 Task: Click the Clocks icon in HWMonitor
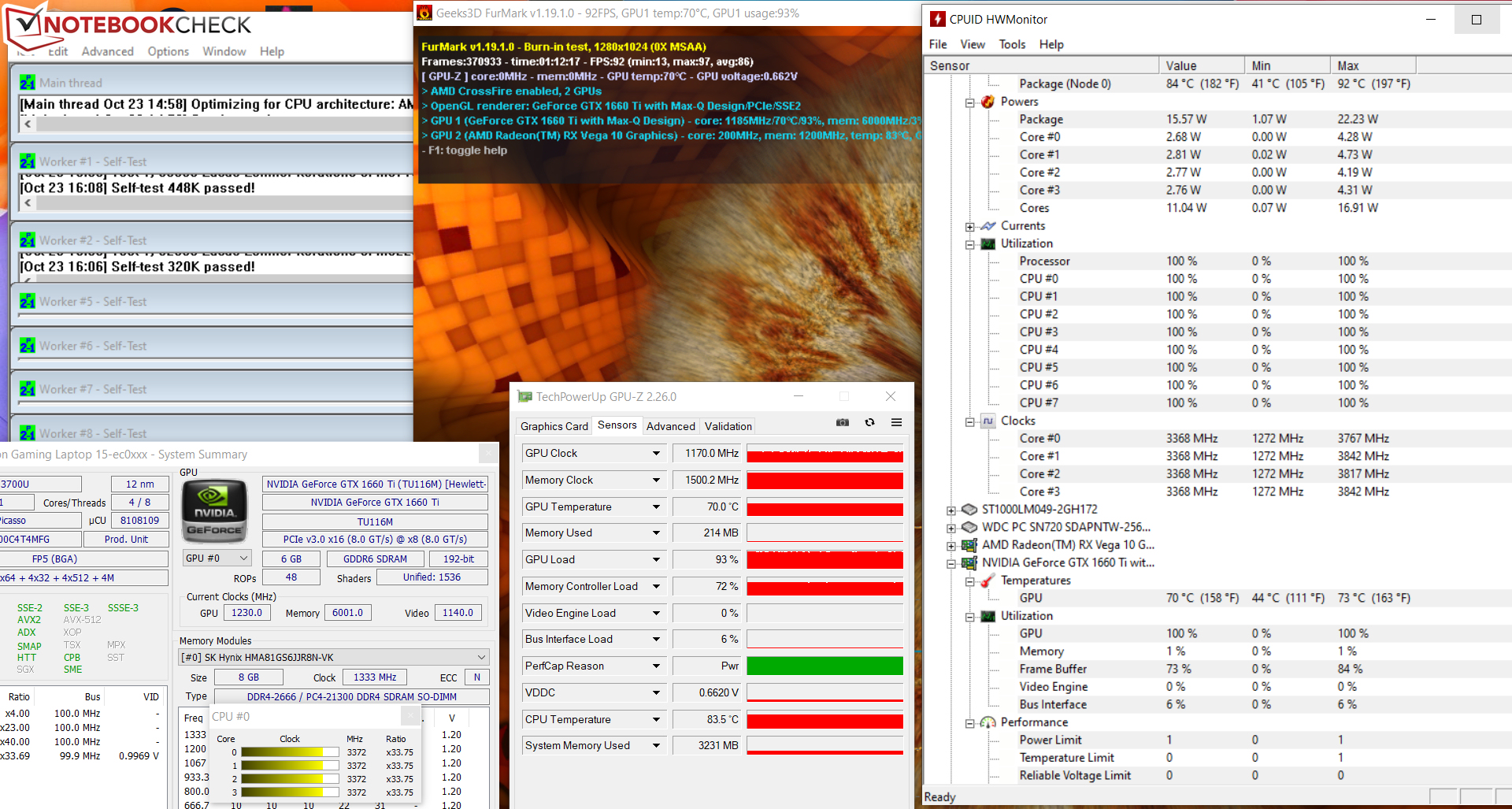coord(988,421)
